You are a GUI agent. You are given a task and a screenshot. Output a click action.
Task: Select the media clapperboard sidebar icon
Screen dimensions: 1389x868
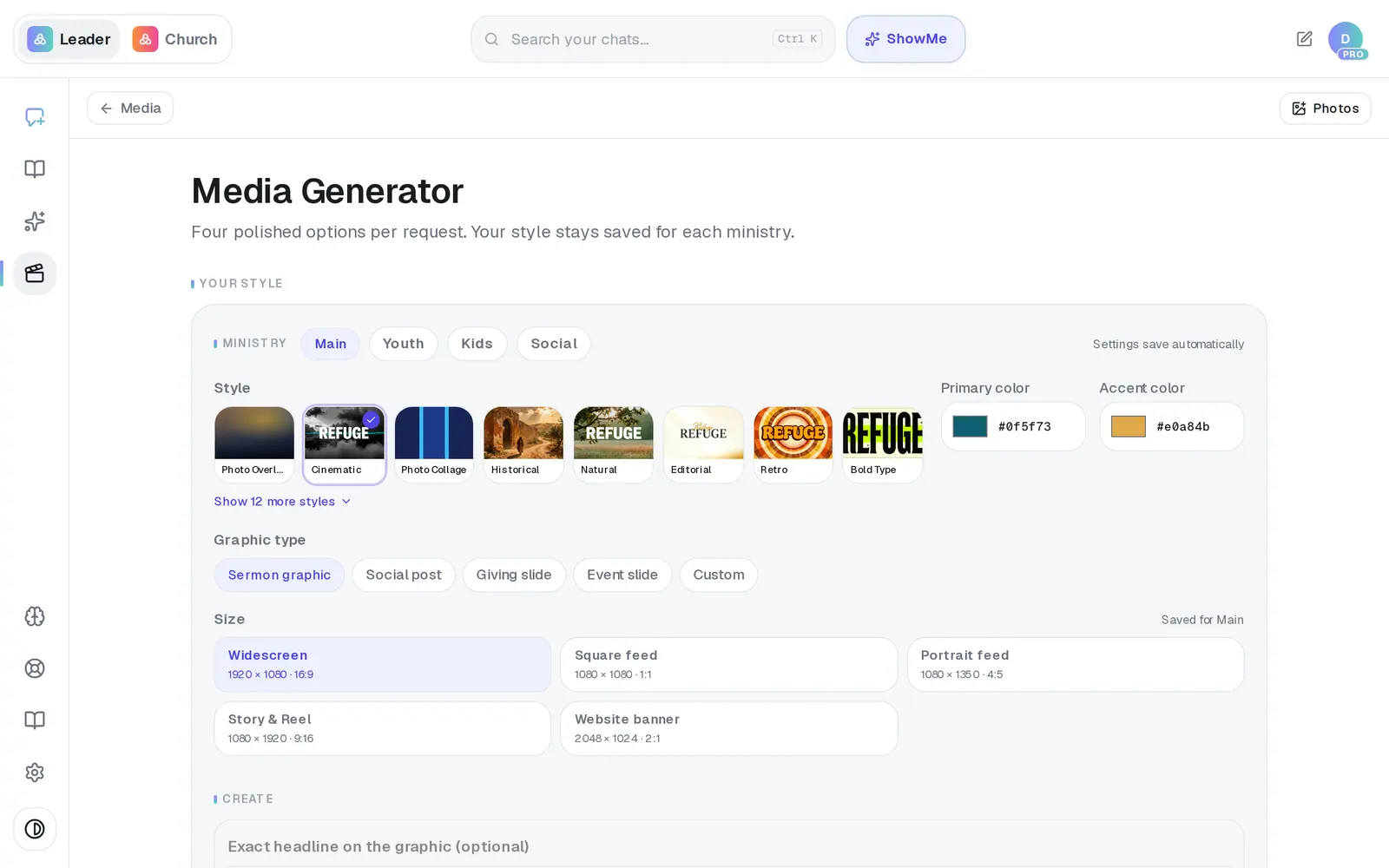(x=35, y=273)
